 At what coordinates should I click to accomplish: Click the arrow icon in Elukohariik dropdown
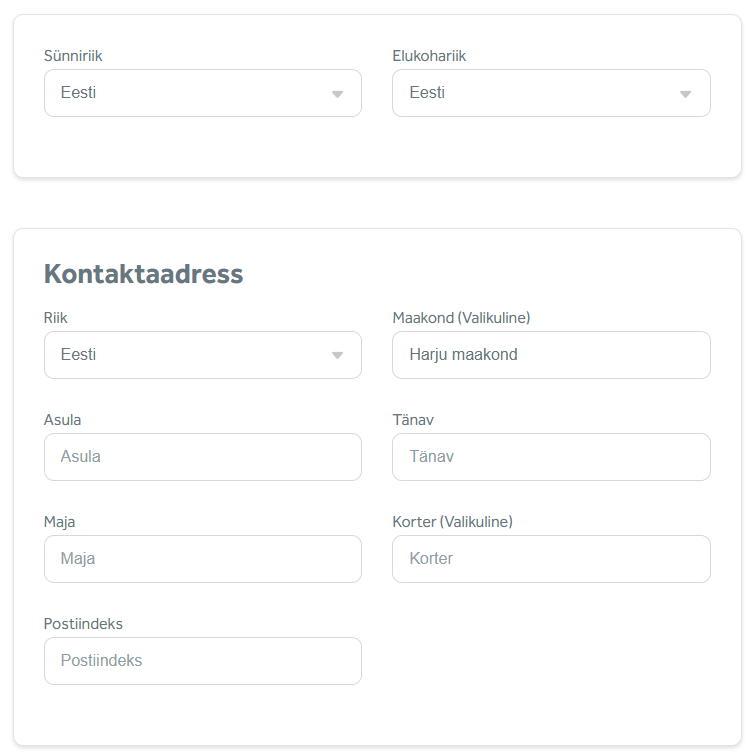point(685,94)
